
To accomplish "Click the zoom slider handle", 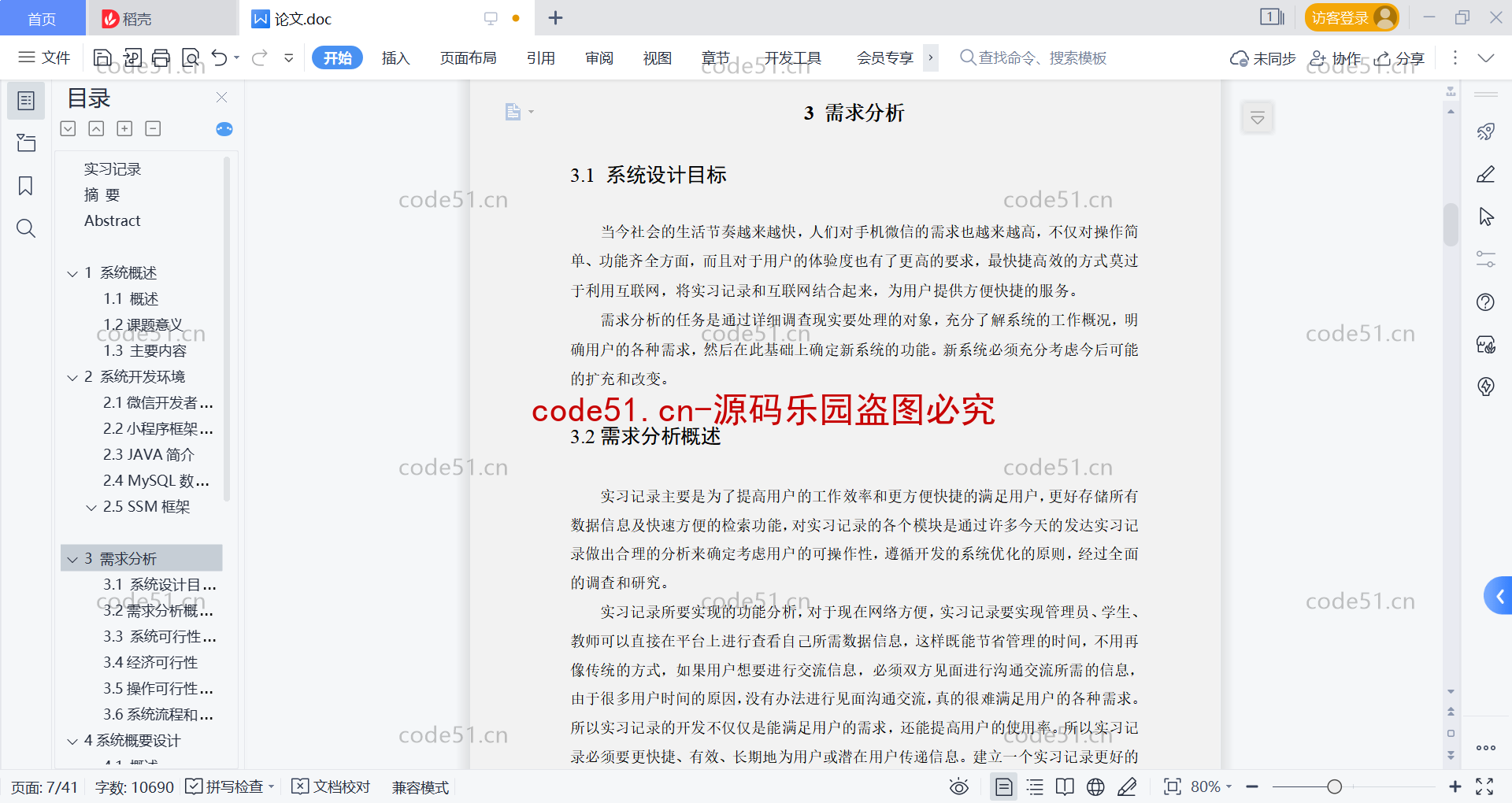I will [1334, 786].
